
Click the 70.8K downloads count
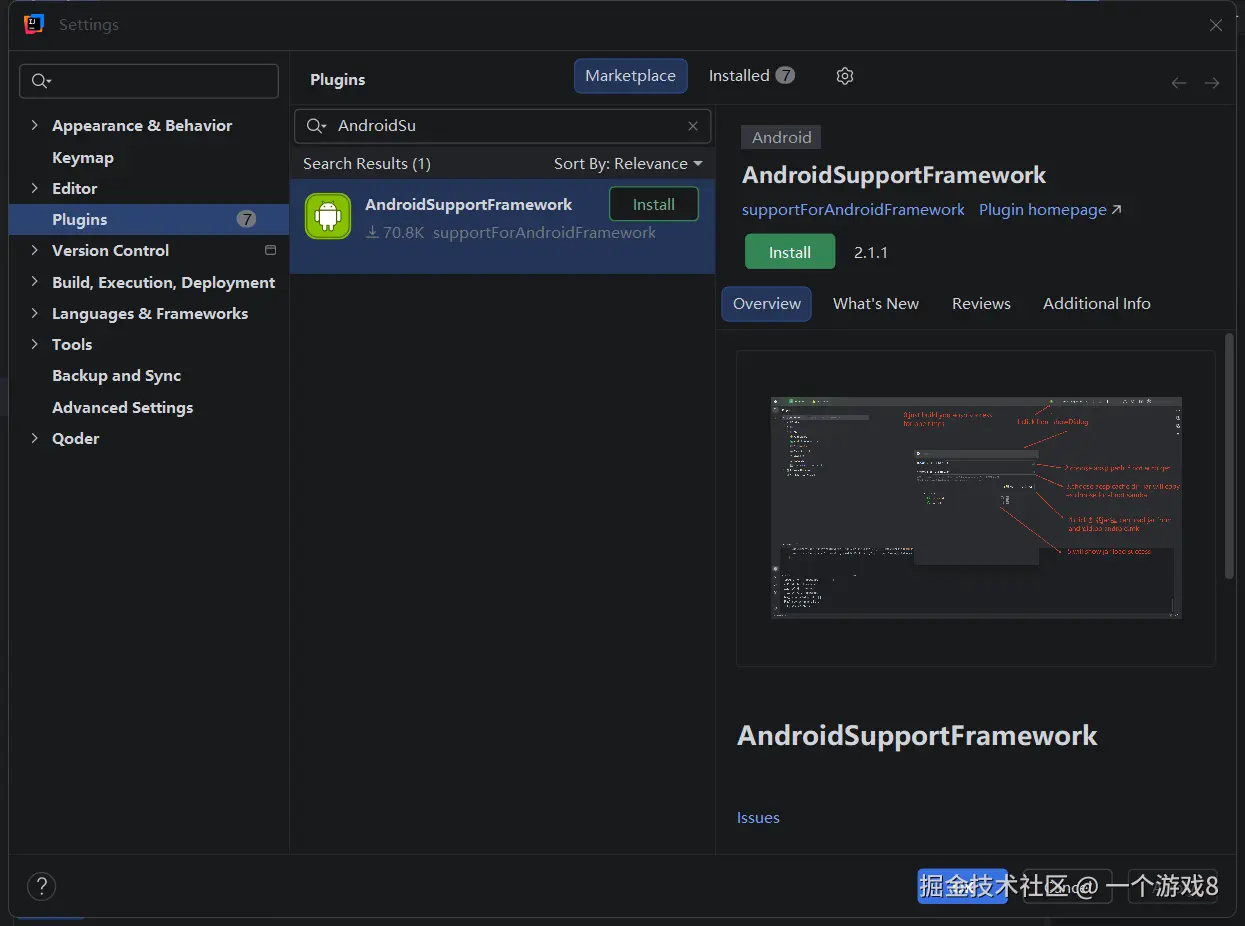395,233
